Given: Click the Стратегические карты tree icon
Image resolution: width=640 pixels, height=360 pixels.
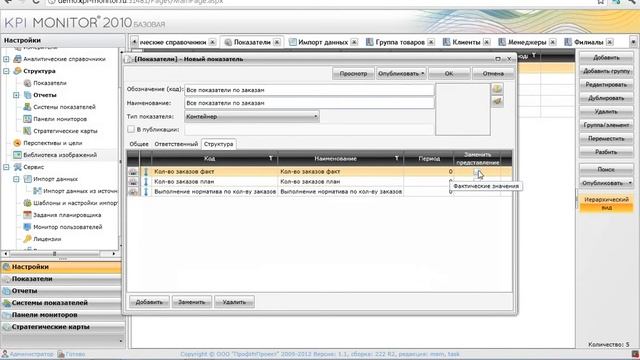Looking at the screenshot, I should (27, 131).
